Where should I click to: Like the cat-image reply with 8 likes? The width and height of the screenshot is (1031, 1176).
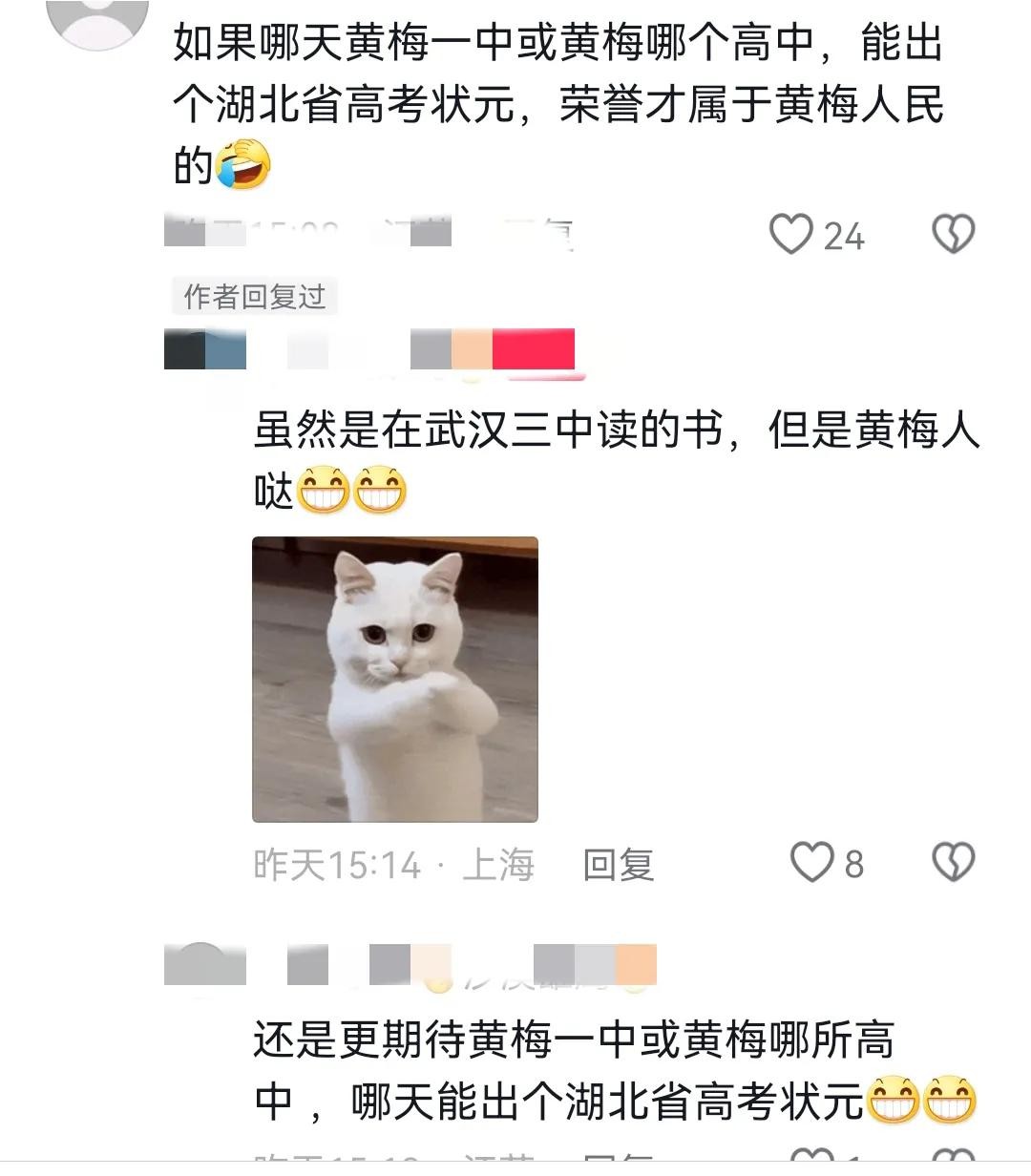[x=812, y=863]
